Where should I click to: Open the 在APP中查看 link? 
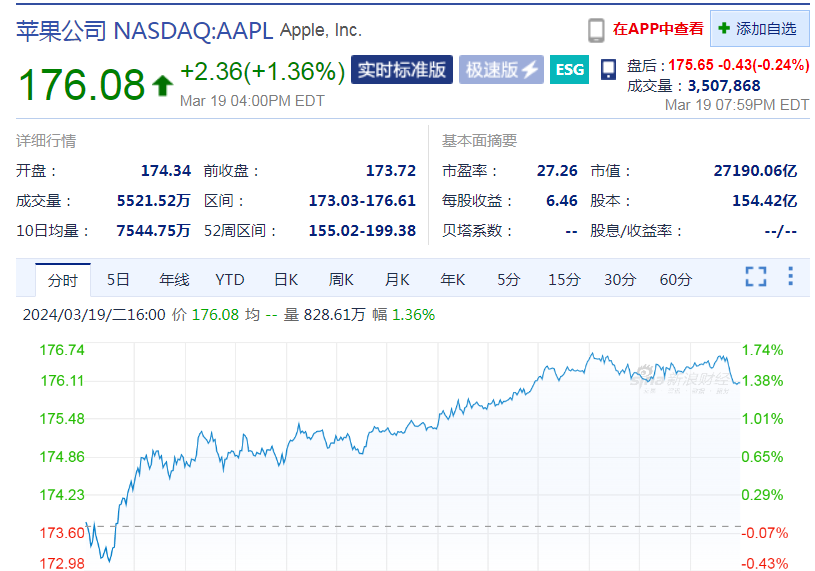point(658,29)
